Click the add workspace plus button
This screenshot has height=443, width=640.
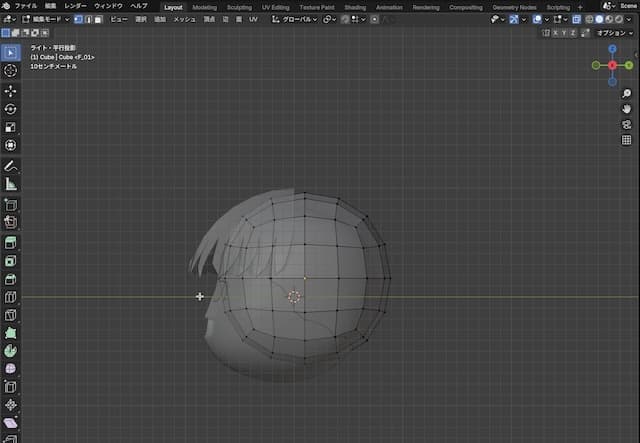pyautogui.click(x=580, y=6)
